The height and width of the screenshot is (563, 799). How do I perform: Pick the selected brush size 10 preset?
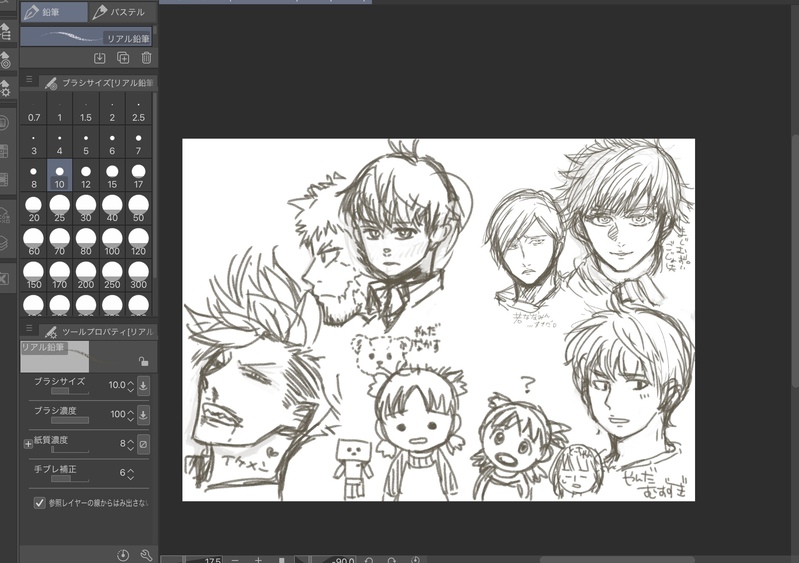(60, 175)
